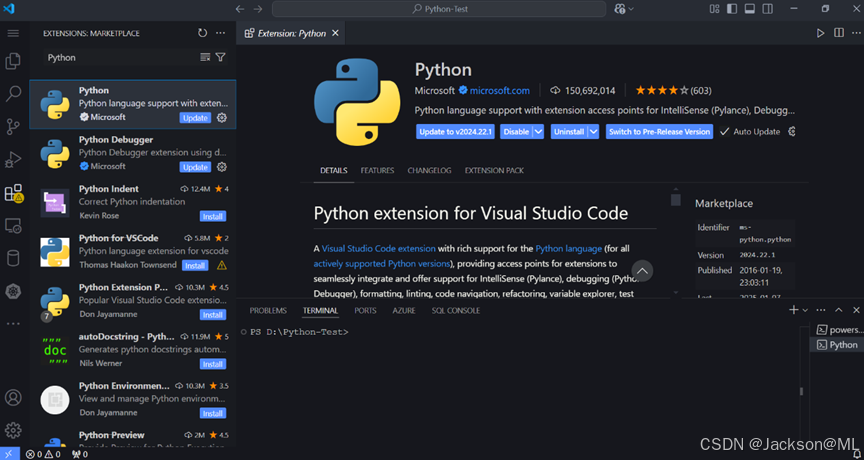Image resolution: width=864 pixels, height=460 pixels.
Task: Click Switch to Pre-Release Version button
Action: point(660,132)
